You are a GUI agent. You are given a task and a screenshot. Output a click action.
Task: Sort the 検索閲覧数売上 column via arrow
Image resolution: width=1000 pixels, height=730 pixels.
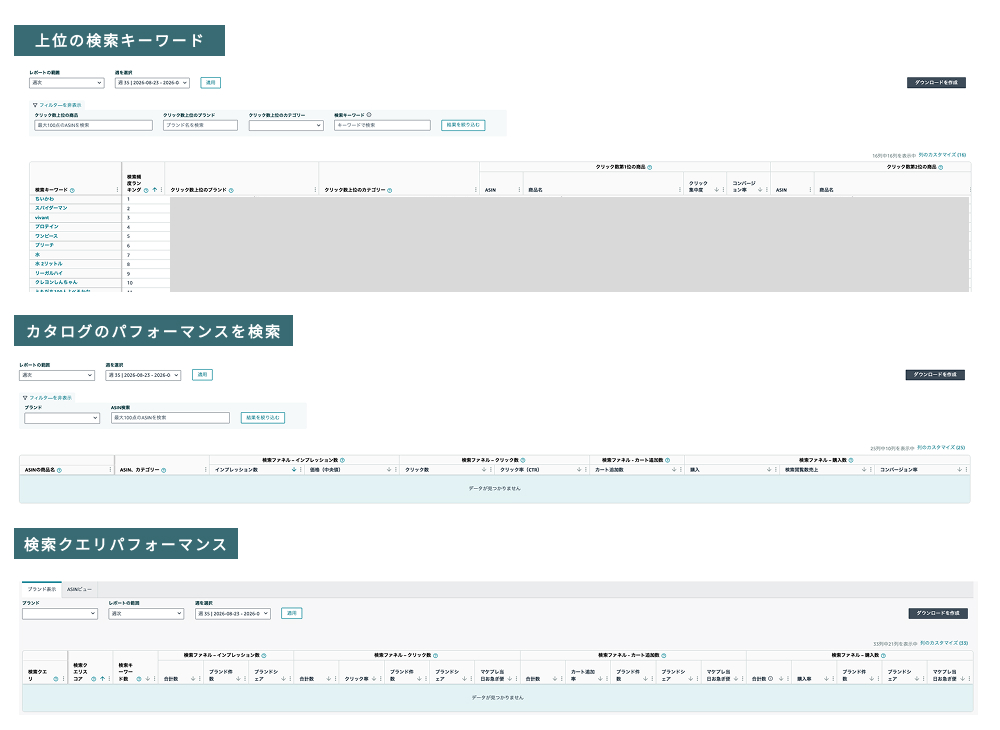(864, 470)
